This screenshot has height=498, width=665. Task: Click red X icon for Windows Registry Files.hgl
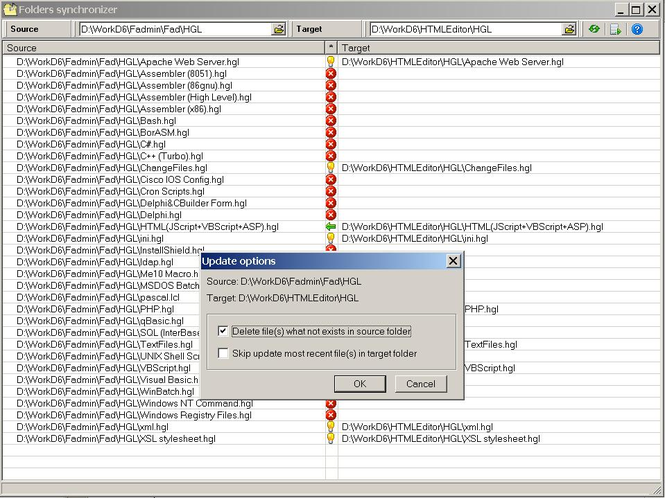331,415
